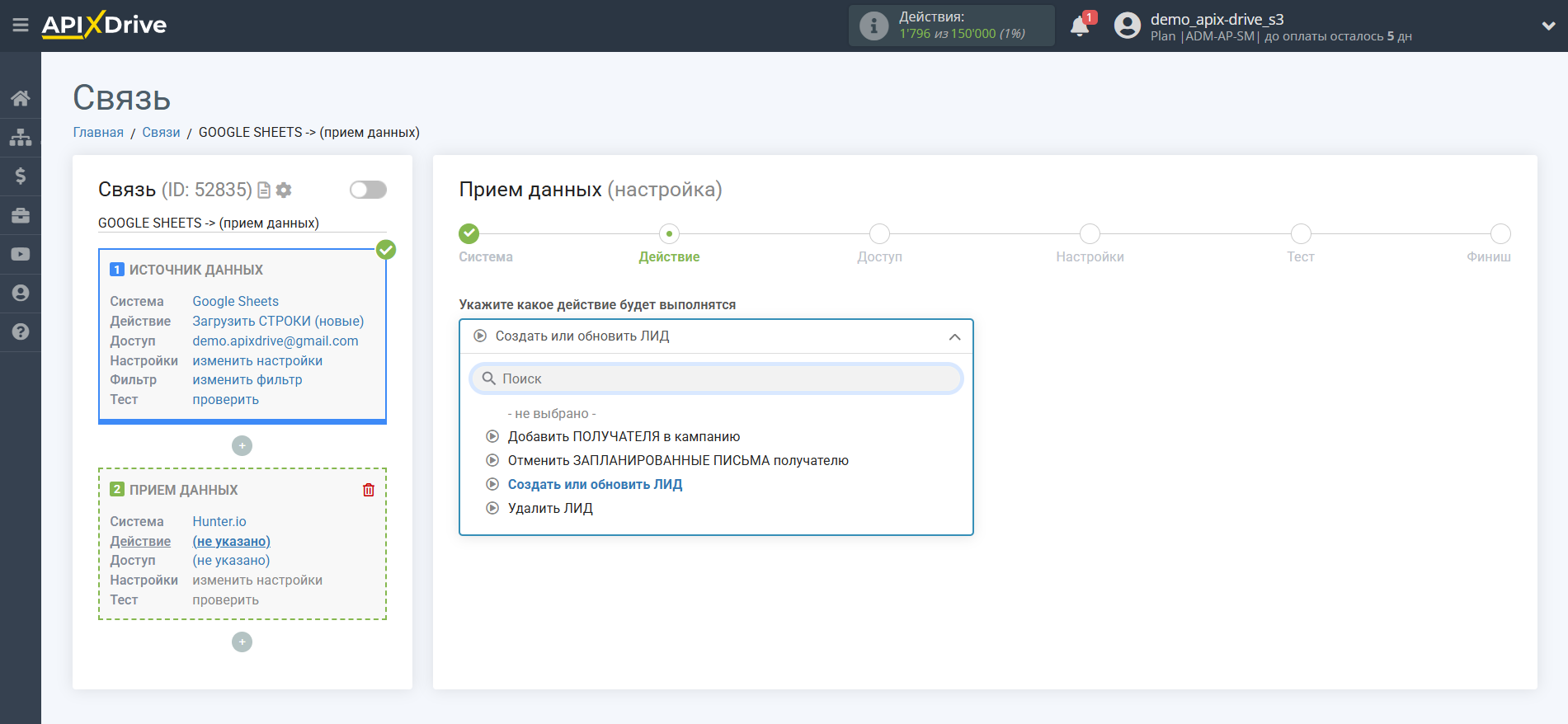Click the connection document copy icon
The image size is (1568, 724).
264,190
